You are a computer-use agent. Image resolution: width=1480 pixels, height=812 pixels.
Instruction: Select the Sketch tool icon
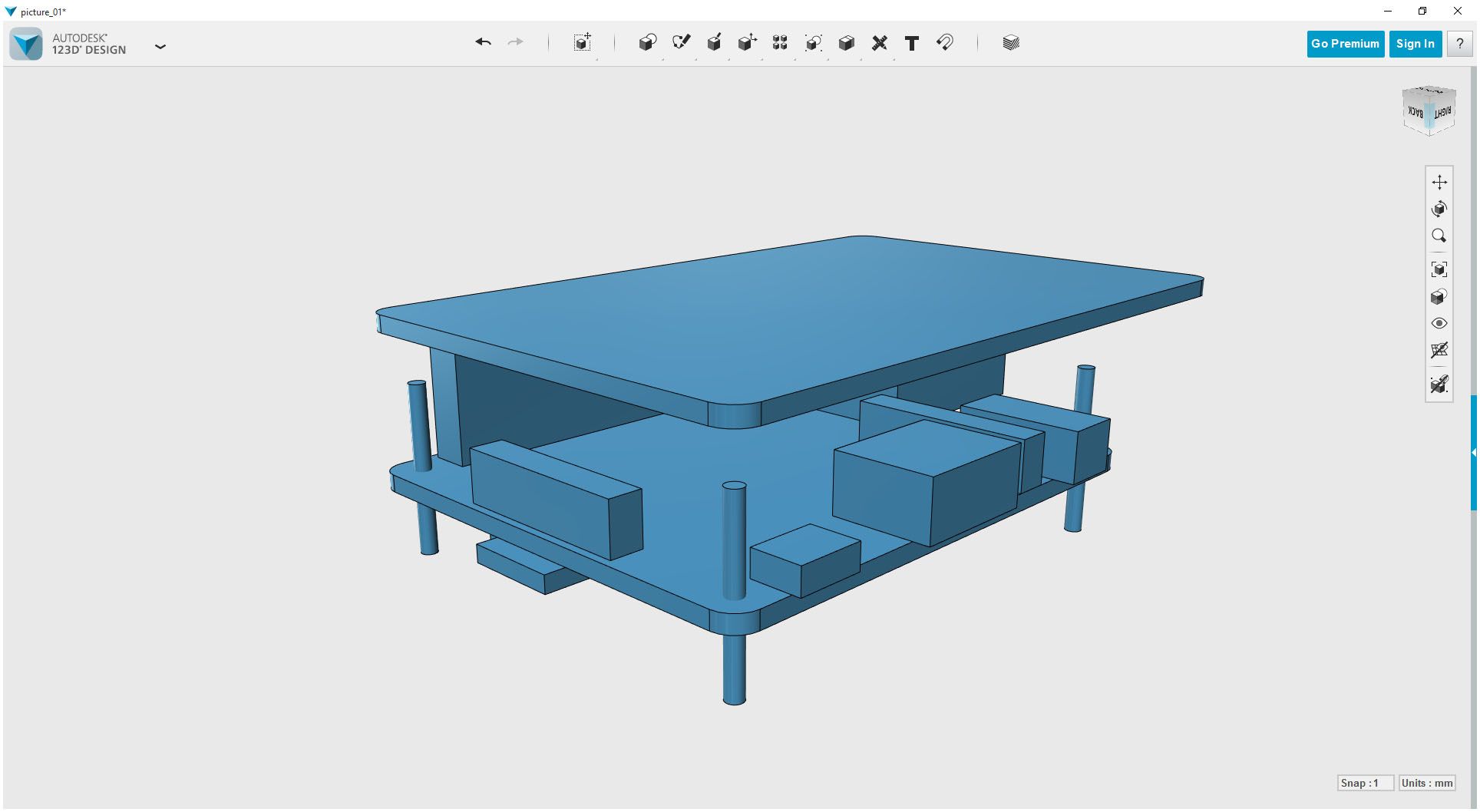coord(681,42)
